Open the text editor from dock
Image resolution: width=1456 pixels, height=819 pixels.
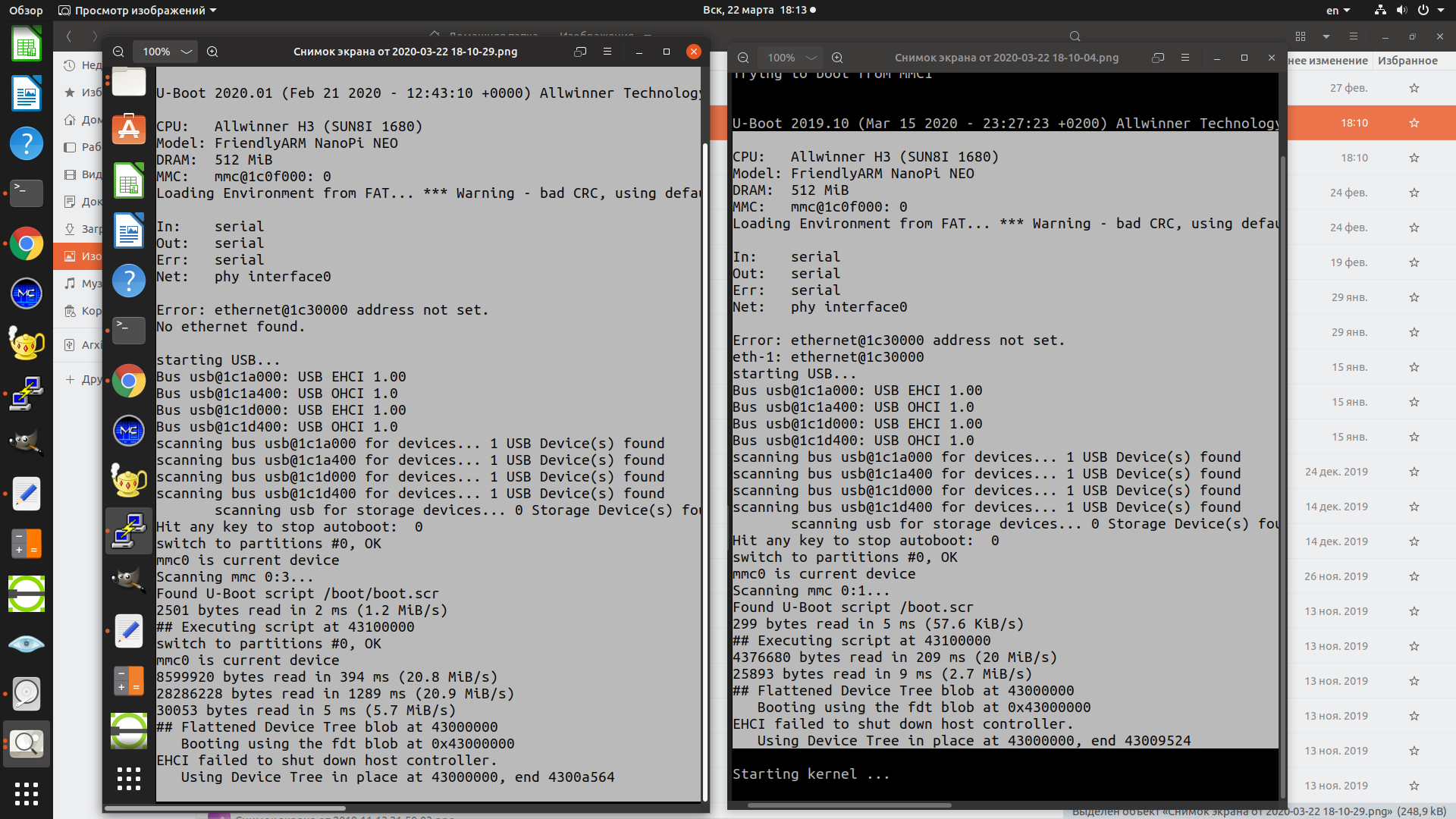[27, 494]
